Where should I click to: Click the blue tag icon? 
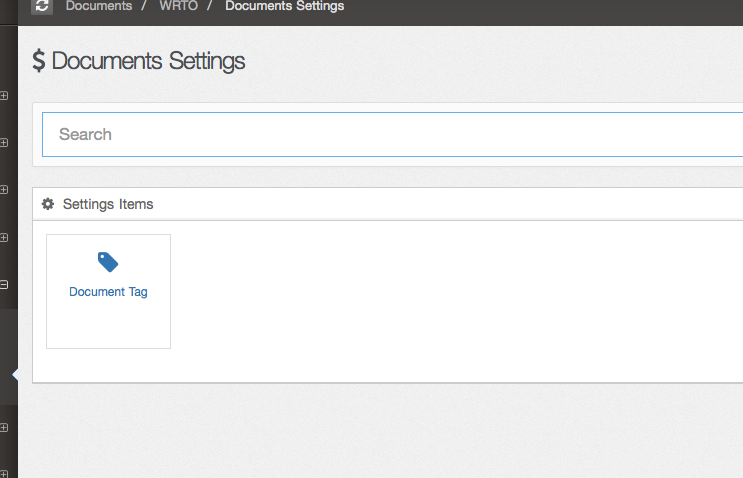click(108, 262)
